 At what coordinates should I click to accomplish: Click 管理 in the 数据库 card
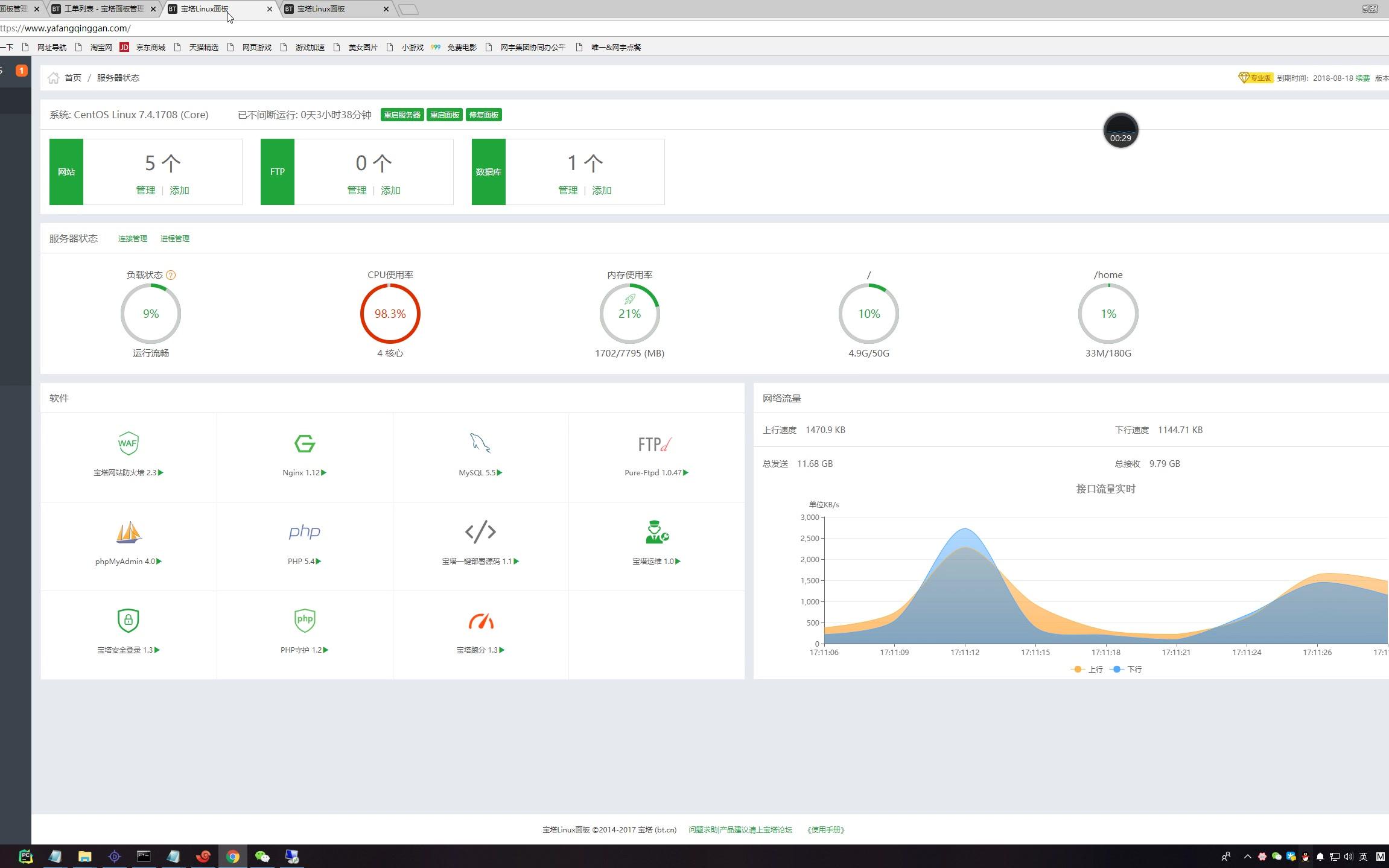(x=568, y=191)
